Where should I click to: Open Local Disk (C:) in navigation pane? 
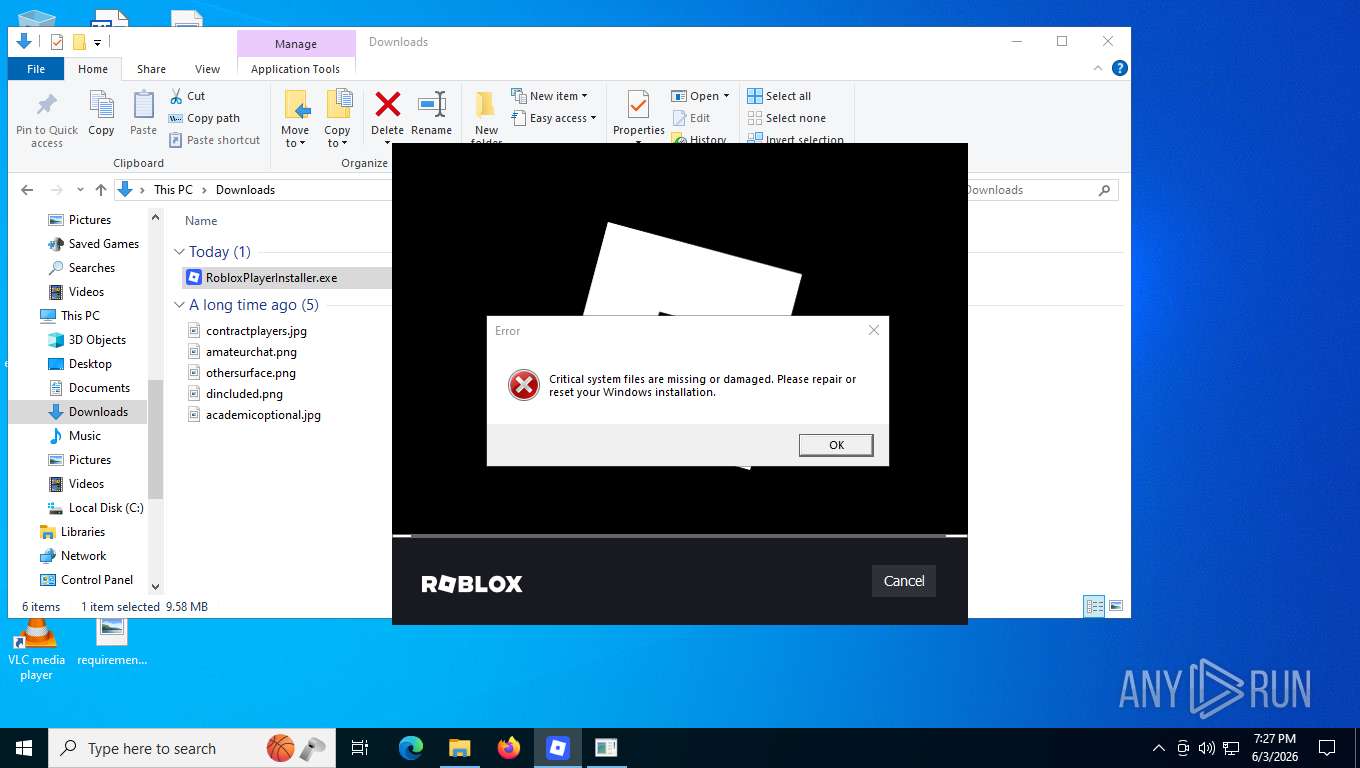(106, 508)
